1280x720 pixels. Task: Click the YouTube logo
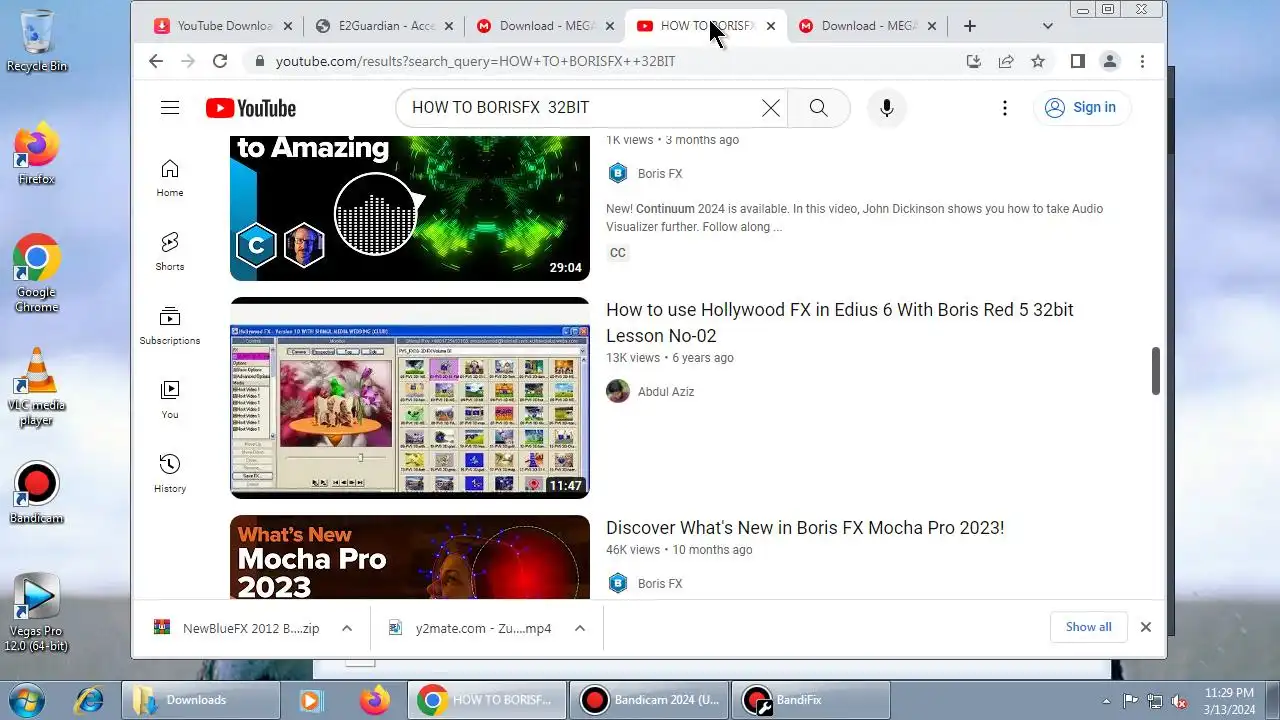[x=251, y=108]
